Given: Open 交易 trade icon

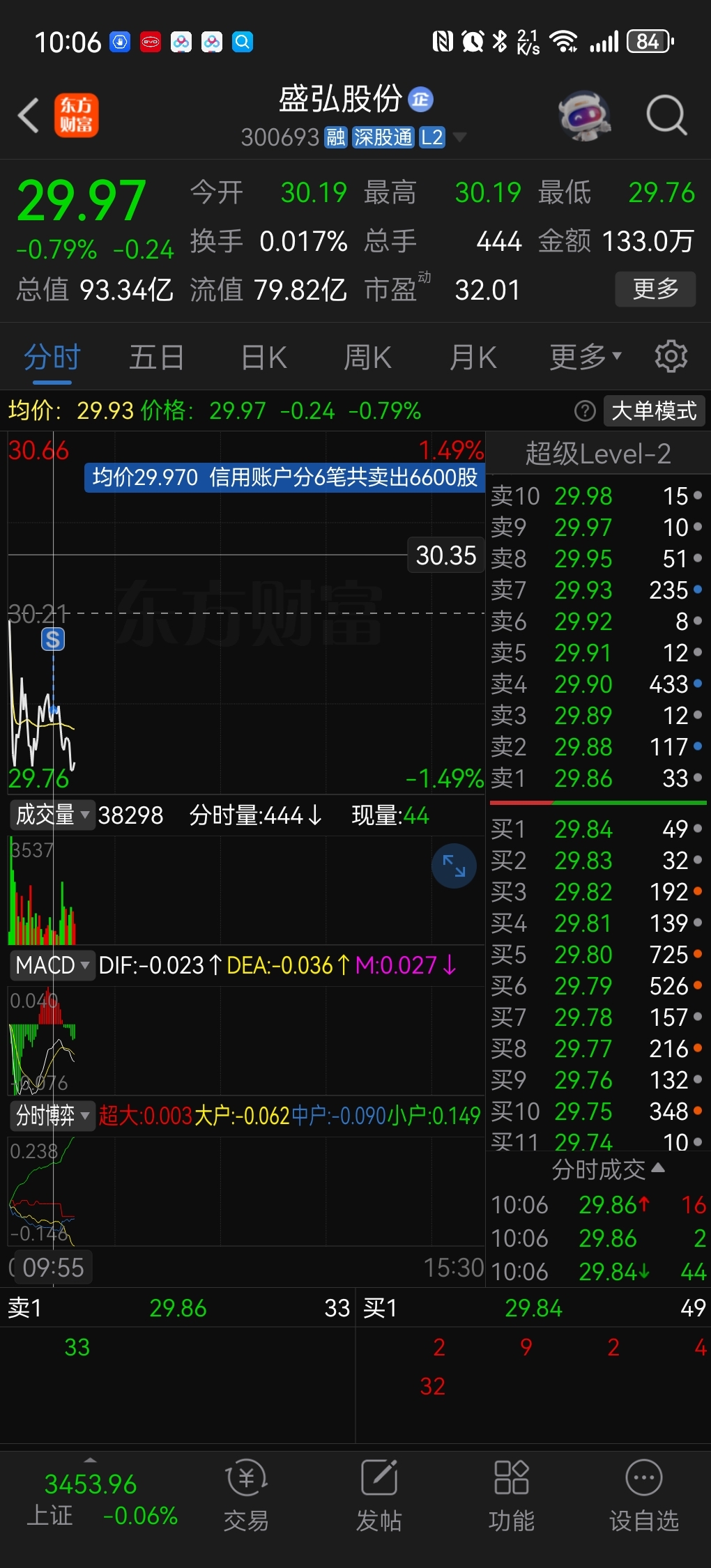Looking at the screenshot, I should point(246,1495).
